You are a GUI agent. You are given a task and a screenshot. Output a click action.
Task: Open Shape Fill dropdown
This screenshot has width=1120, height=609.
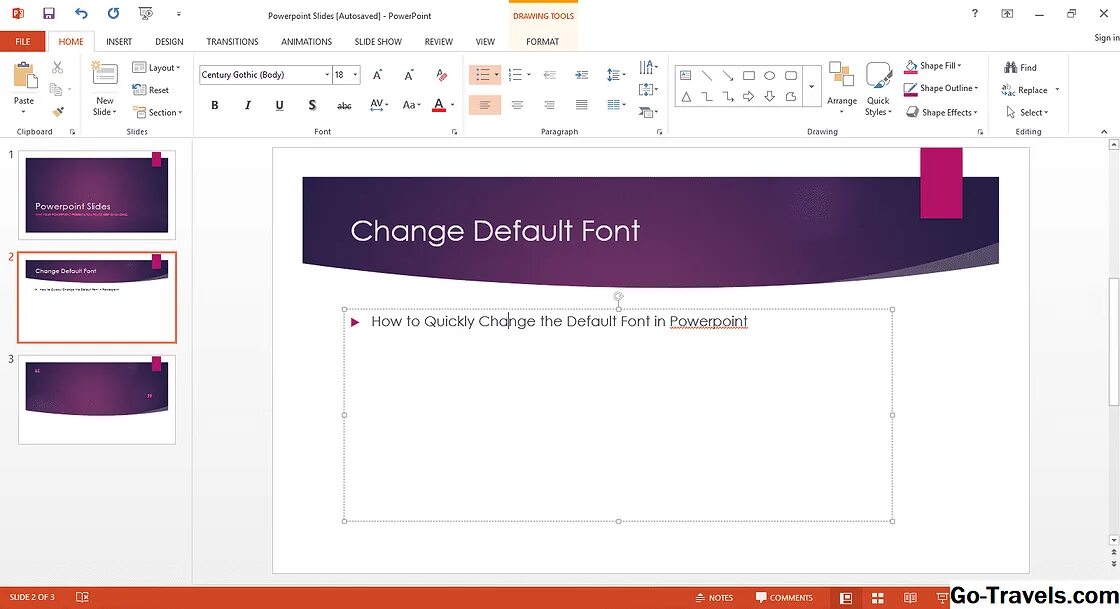click(x=933, y=66)
